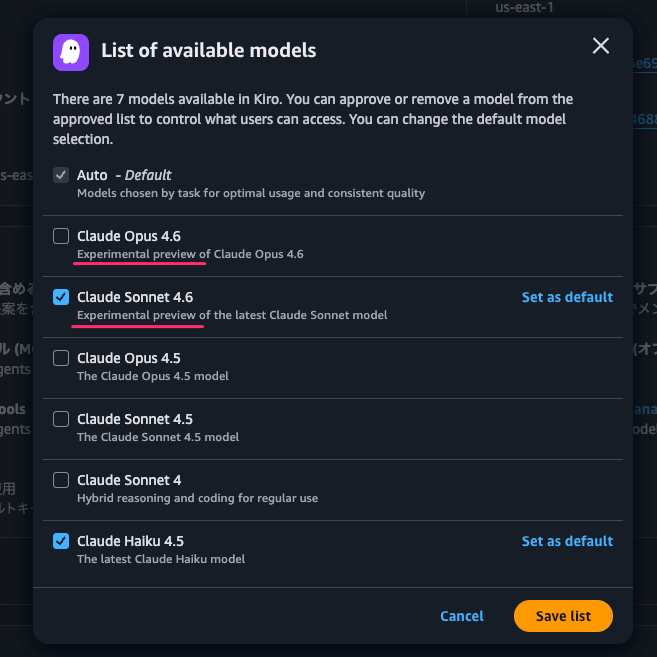The height and width of the screenshot is (657, 657).
Task: Click the Kiro ghost logo icon
Action: (71, 49)
